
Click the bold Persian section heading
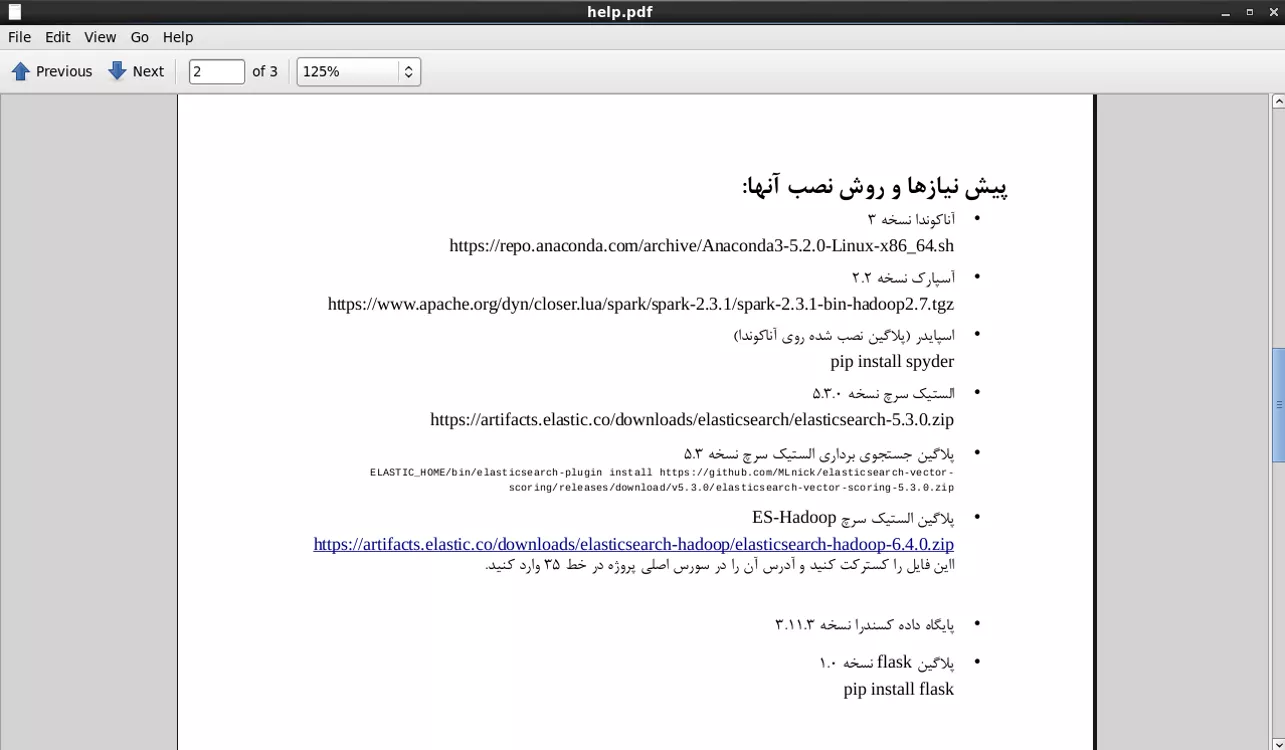pos(874,187)
